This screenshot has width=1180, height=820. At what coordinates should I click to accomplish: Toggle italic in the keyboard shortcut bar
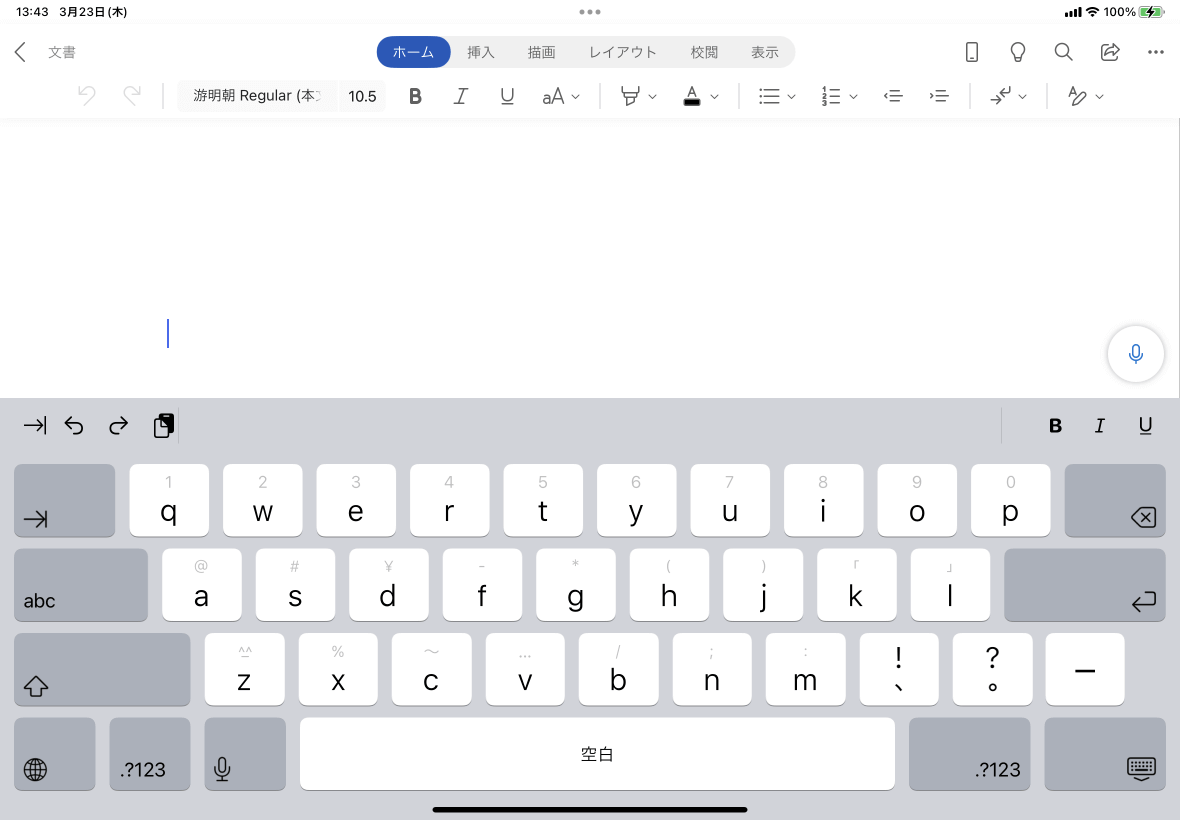point(1099,427)
